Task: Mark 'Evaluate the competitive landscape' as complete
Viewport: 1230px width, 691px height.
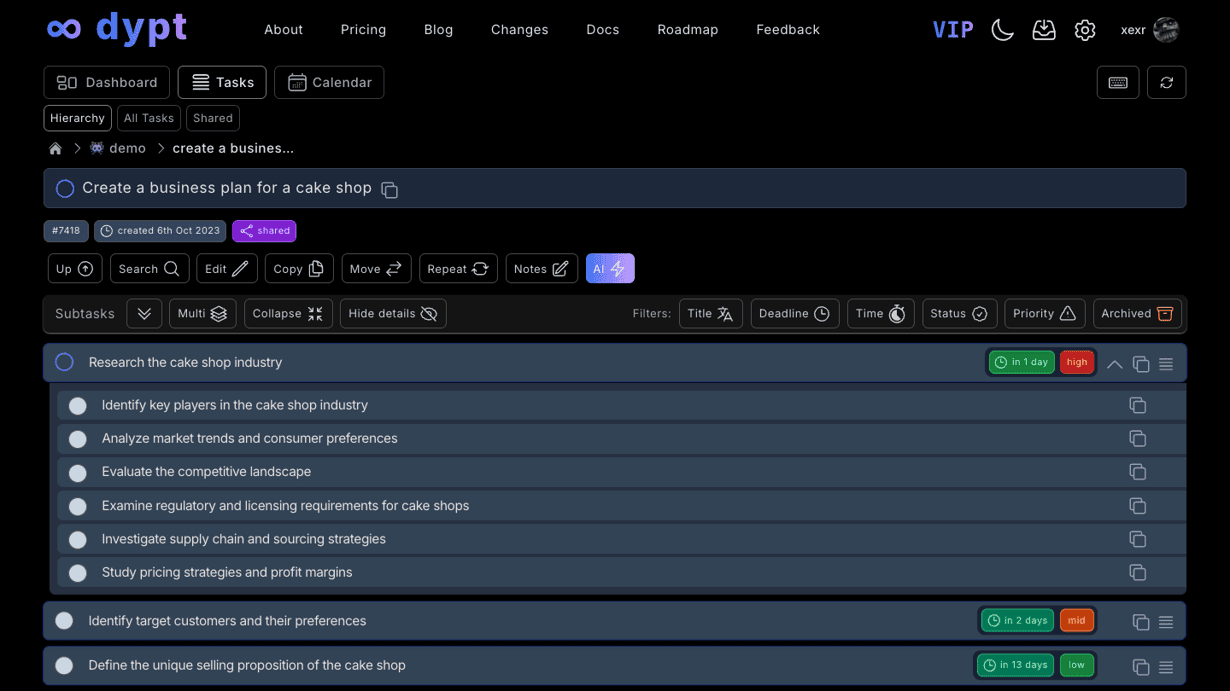Action: [77, 472]
